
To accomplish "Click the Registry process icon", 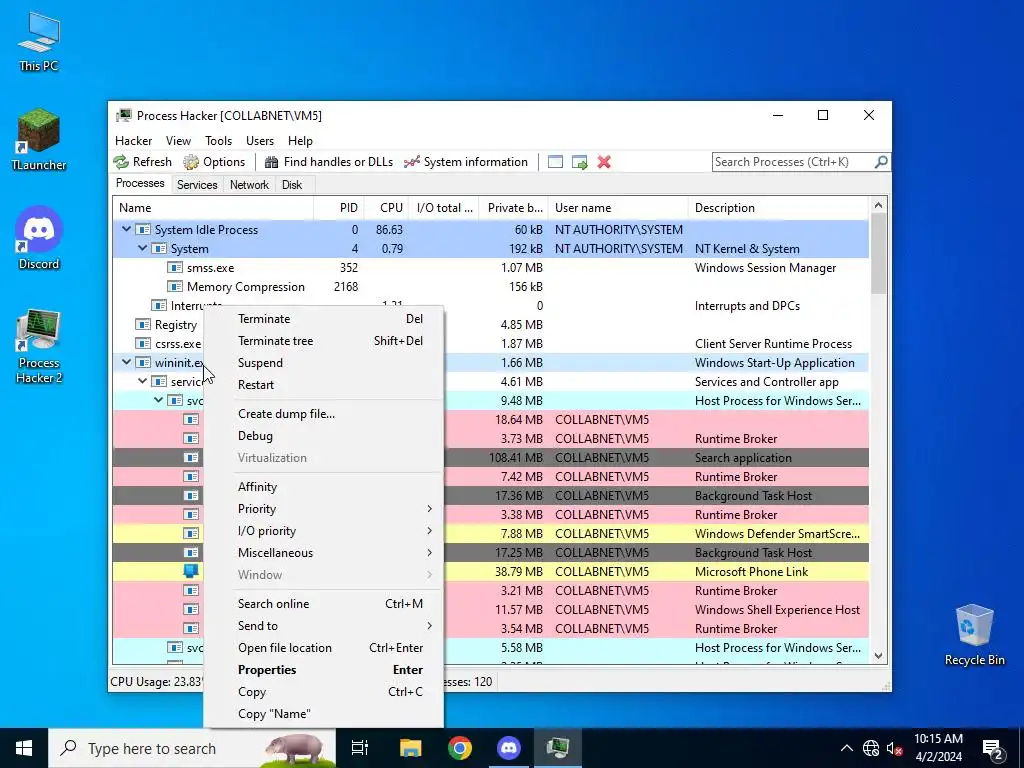I will 142,325.
